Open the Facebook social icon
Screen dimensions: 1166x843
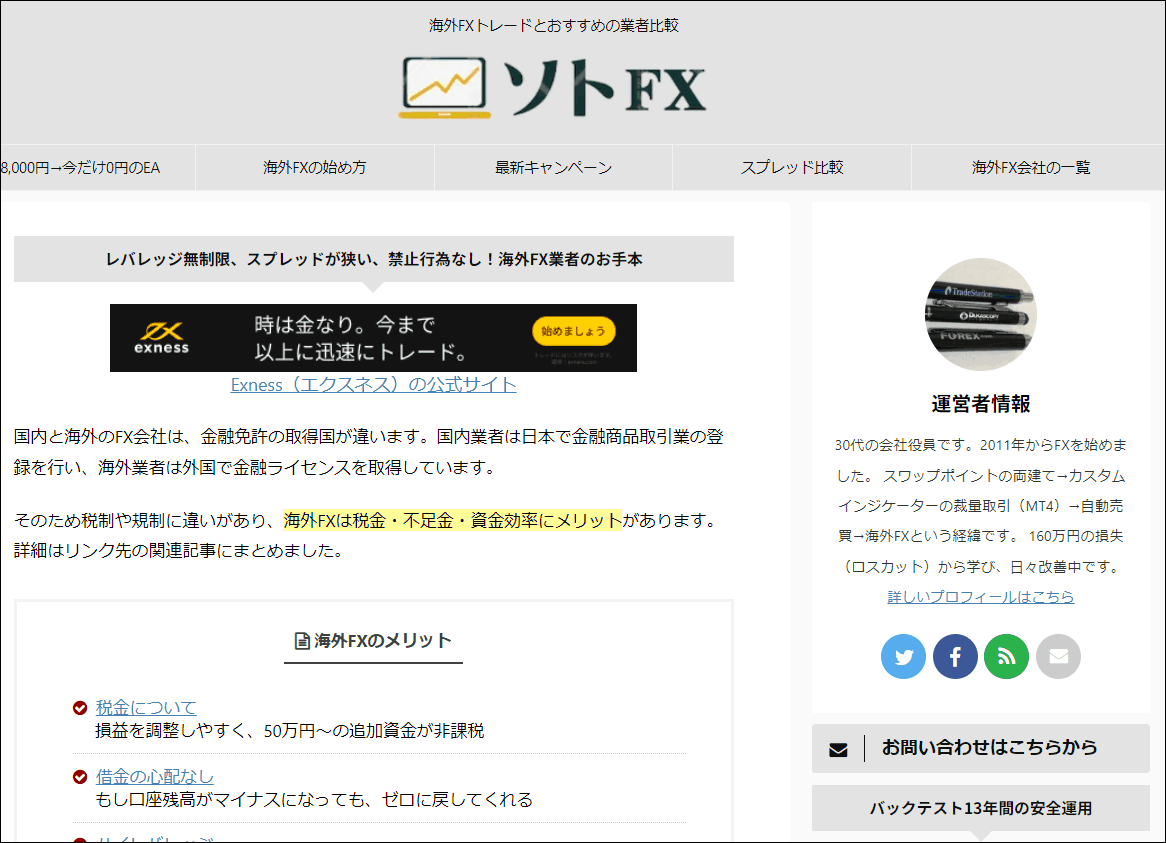tap(955, 657)
